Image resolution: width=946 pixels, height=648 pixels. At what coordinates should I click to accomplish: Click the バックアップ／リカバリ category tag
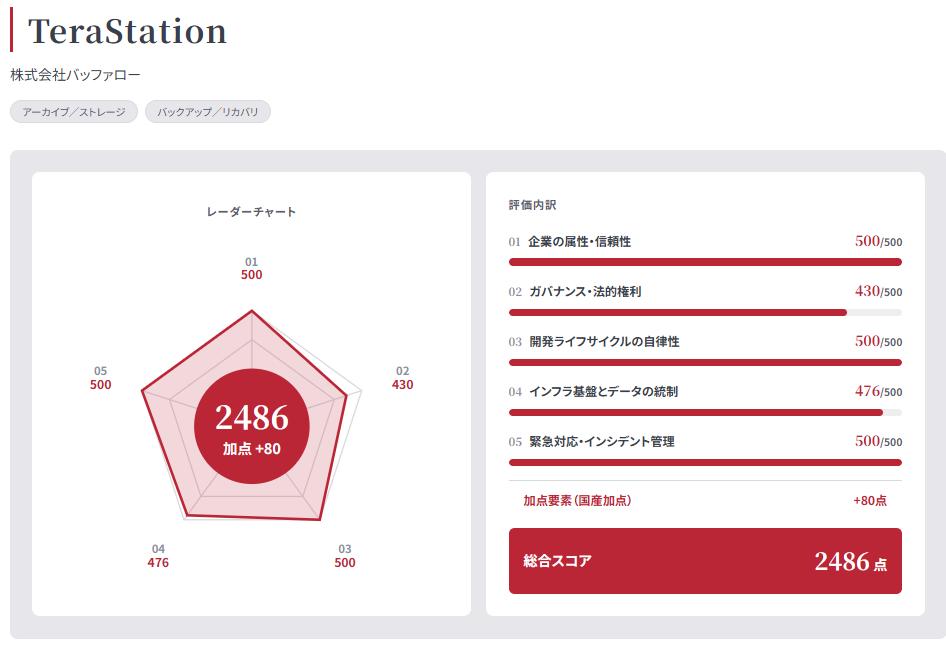[208, 112]
